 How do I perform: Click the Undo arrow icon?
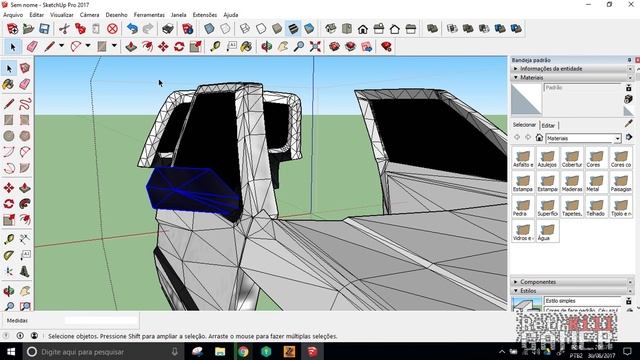pyautogui.click(x=132, y=29)
